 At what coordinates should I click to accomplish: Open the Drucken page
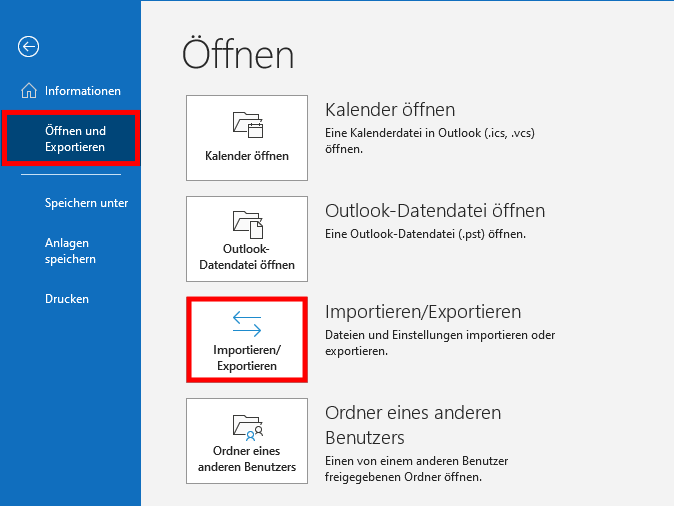[x=67, y=299]
